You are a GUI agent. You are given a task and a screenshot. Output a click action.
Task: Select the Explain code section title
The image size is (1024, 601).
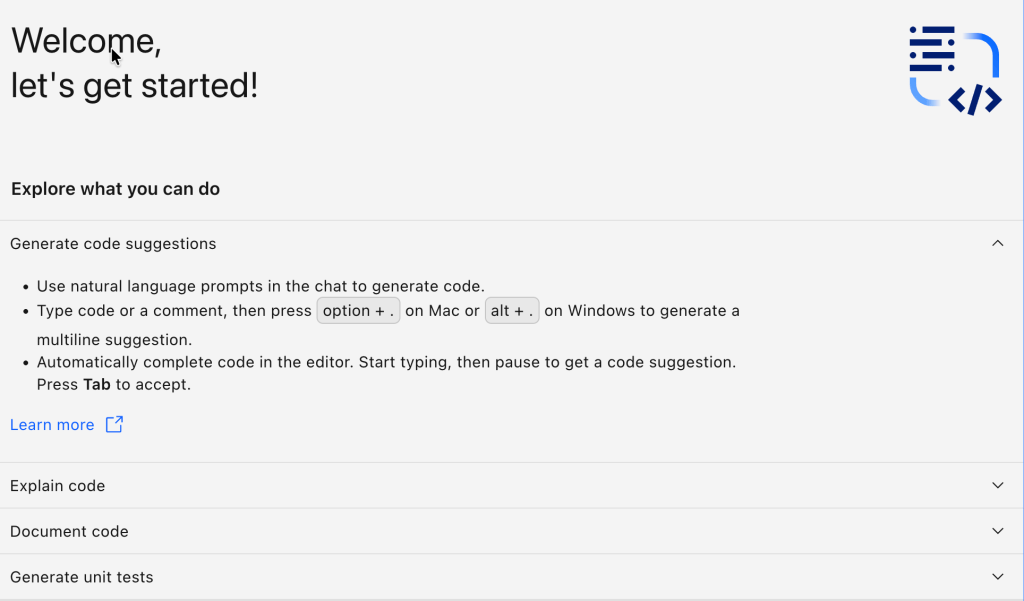(x=58, y=486)
